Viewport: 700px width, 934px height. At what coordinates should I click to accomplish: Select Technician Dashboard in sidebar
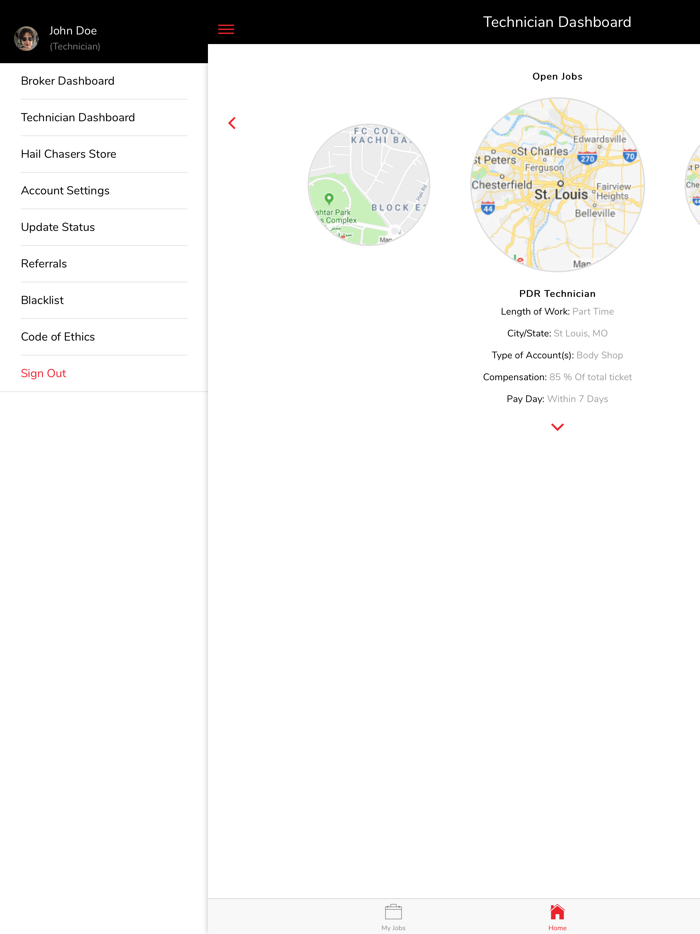pyautogui.click(x=104, y=117)
